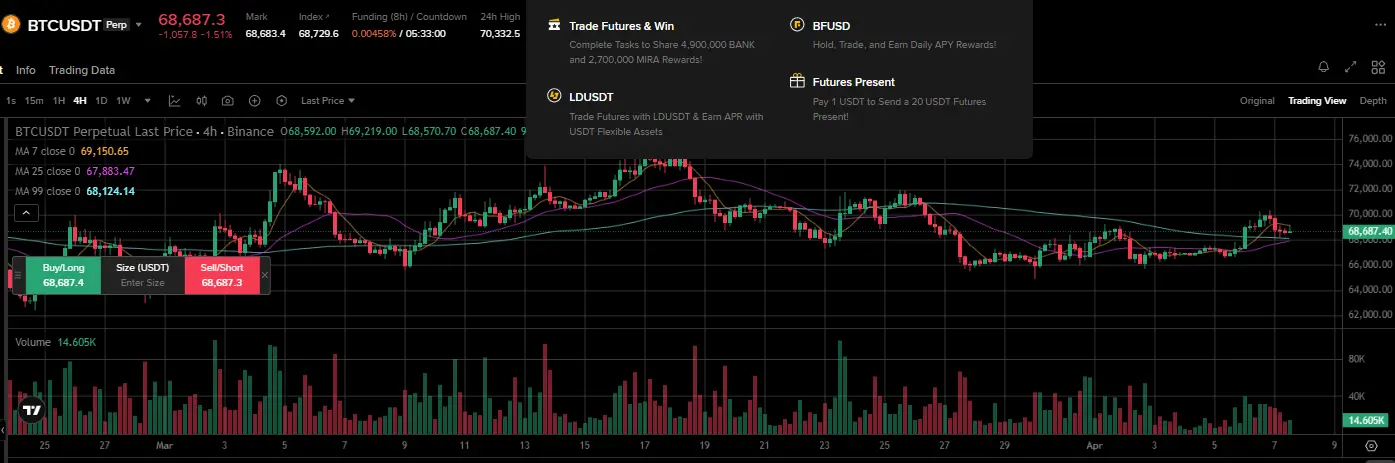Click the Index price label
Viewport: 1395px width, 463px height.
(310, 16)
